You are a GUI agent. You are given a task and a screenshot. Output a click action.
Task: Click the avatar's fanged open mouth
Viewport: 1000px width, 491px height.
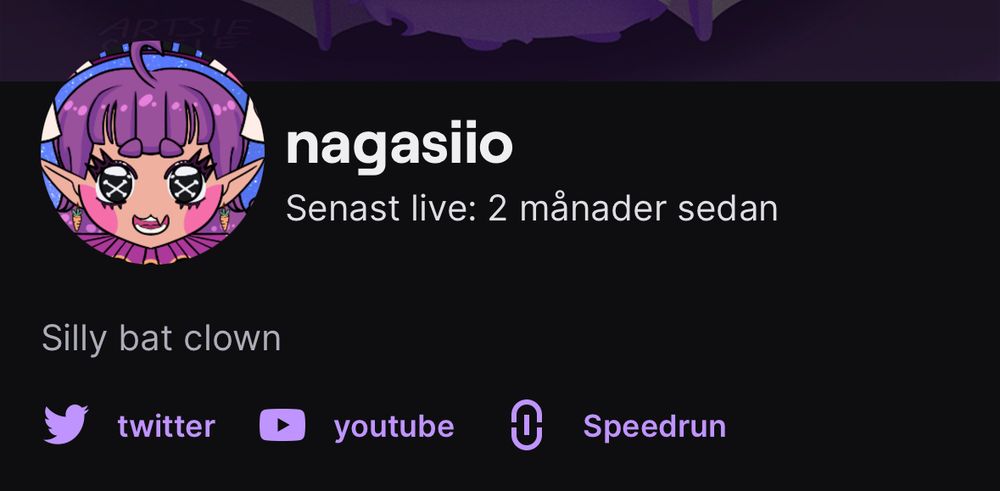point(149,224)
